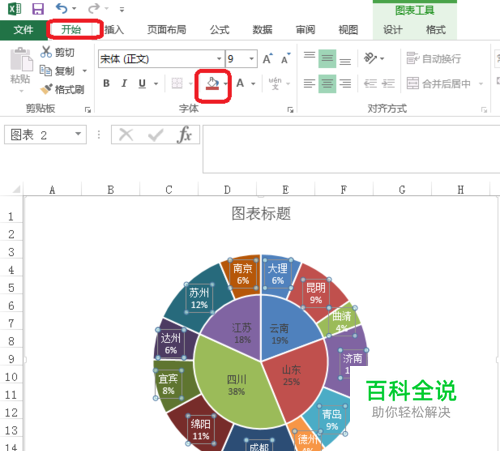The height and width of the screenshot is (451, 500).
Task: Decrease the indent level
Action: coord(370,83)
